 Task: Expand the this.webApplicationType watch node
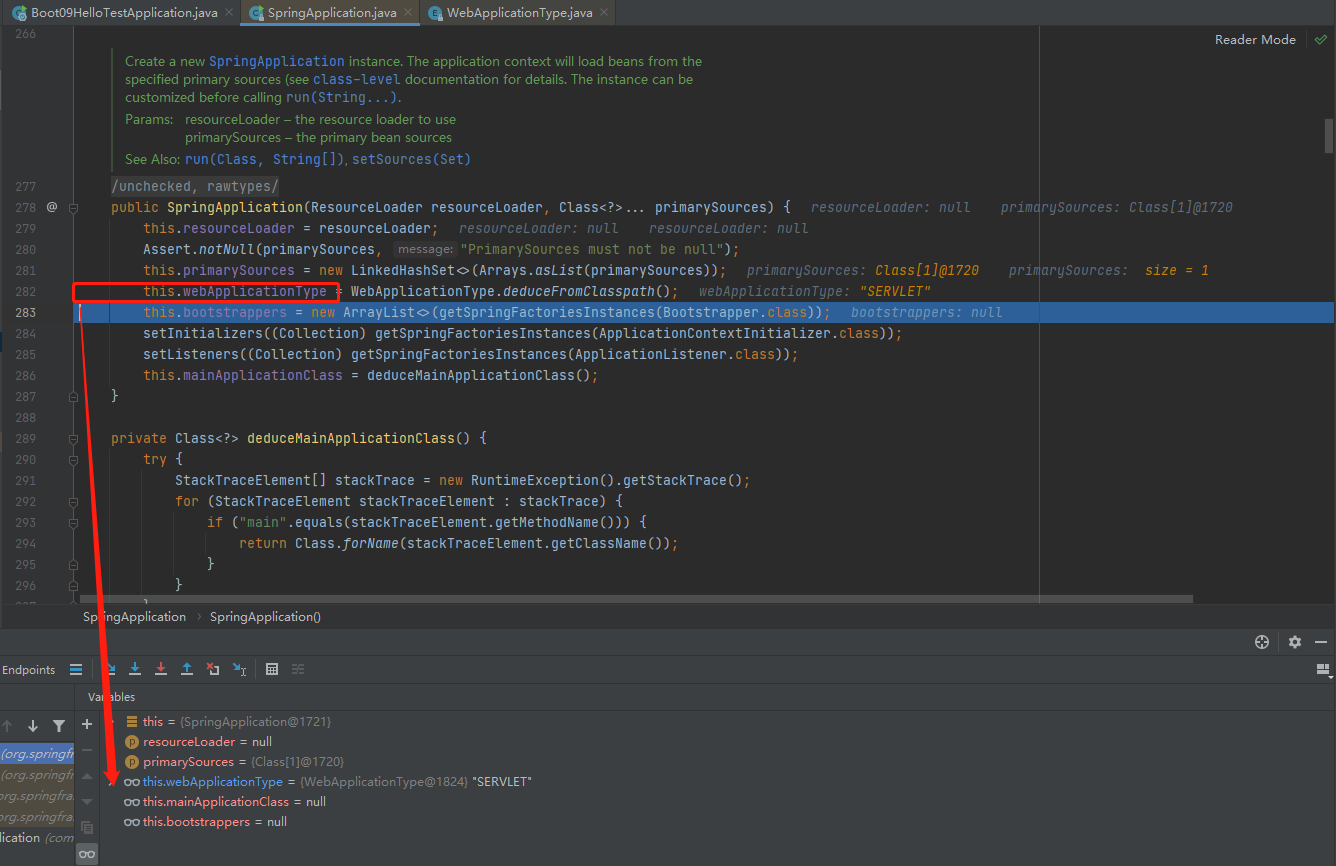coord(113,782)
